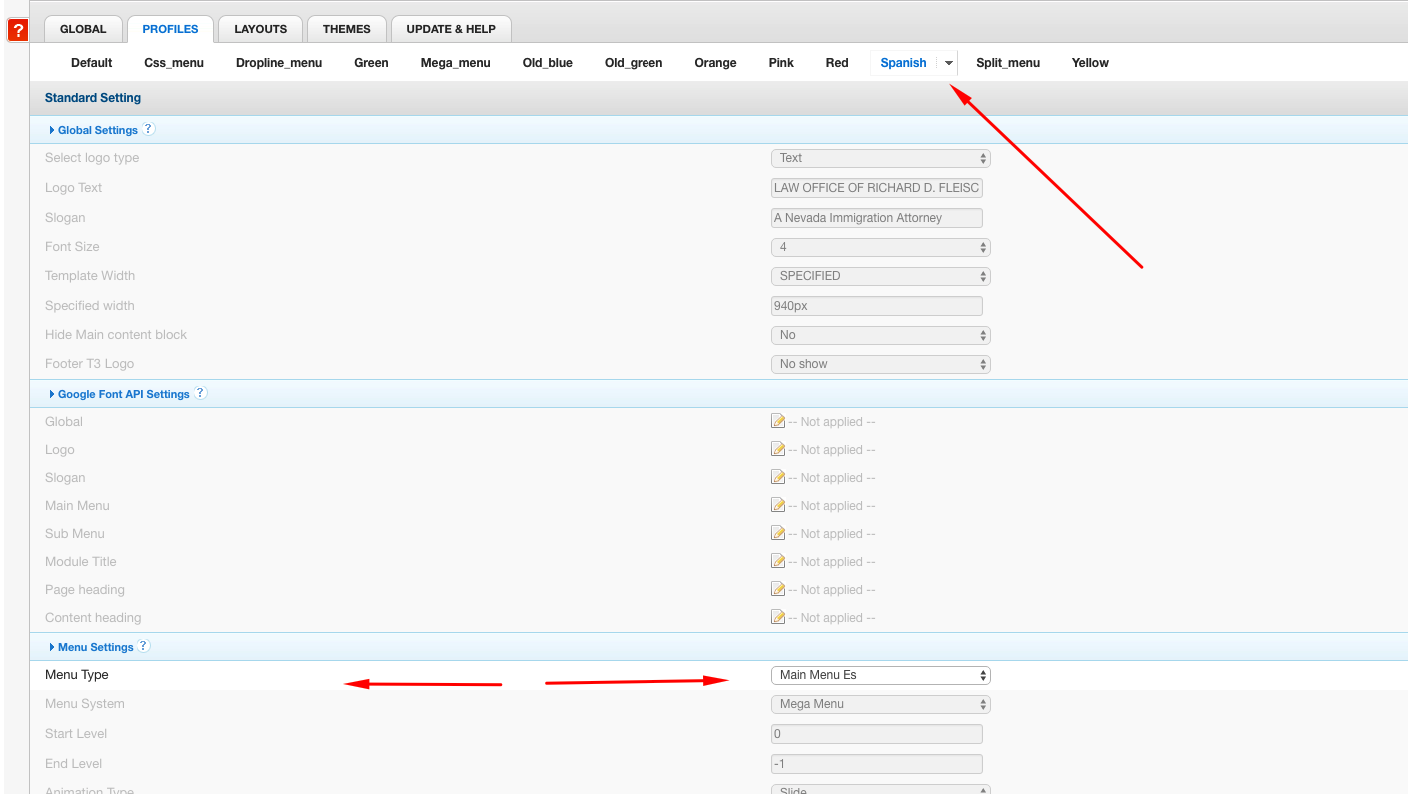Edit the Logo font pencil icon
The image size is (1408, 794).
[x=778, y=449]
